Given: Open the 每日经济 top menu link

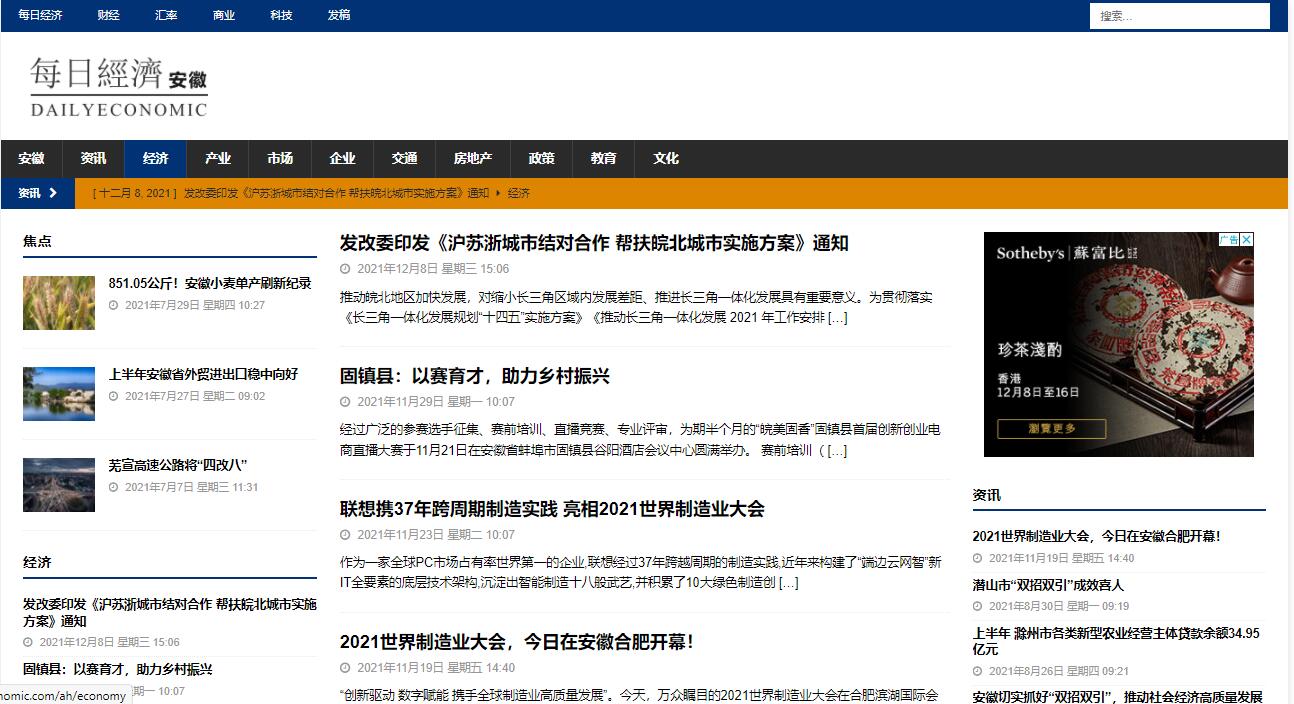Looking at the screenshot, I should [40, 15].
